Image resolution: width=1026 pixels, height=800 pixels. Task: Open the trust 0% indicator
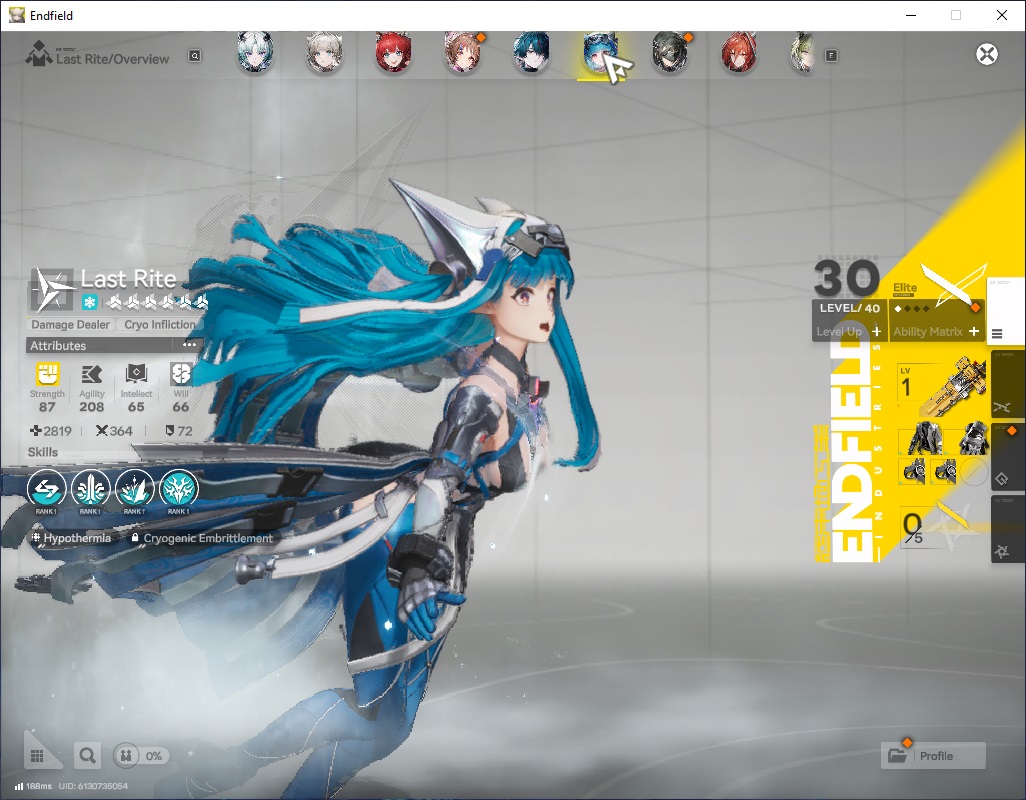[141, 756]
